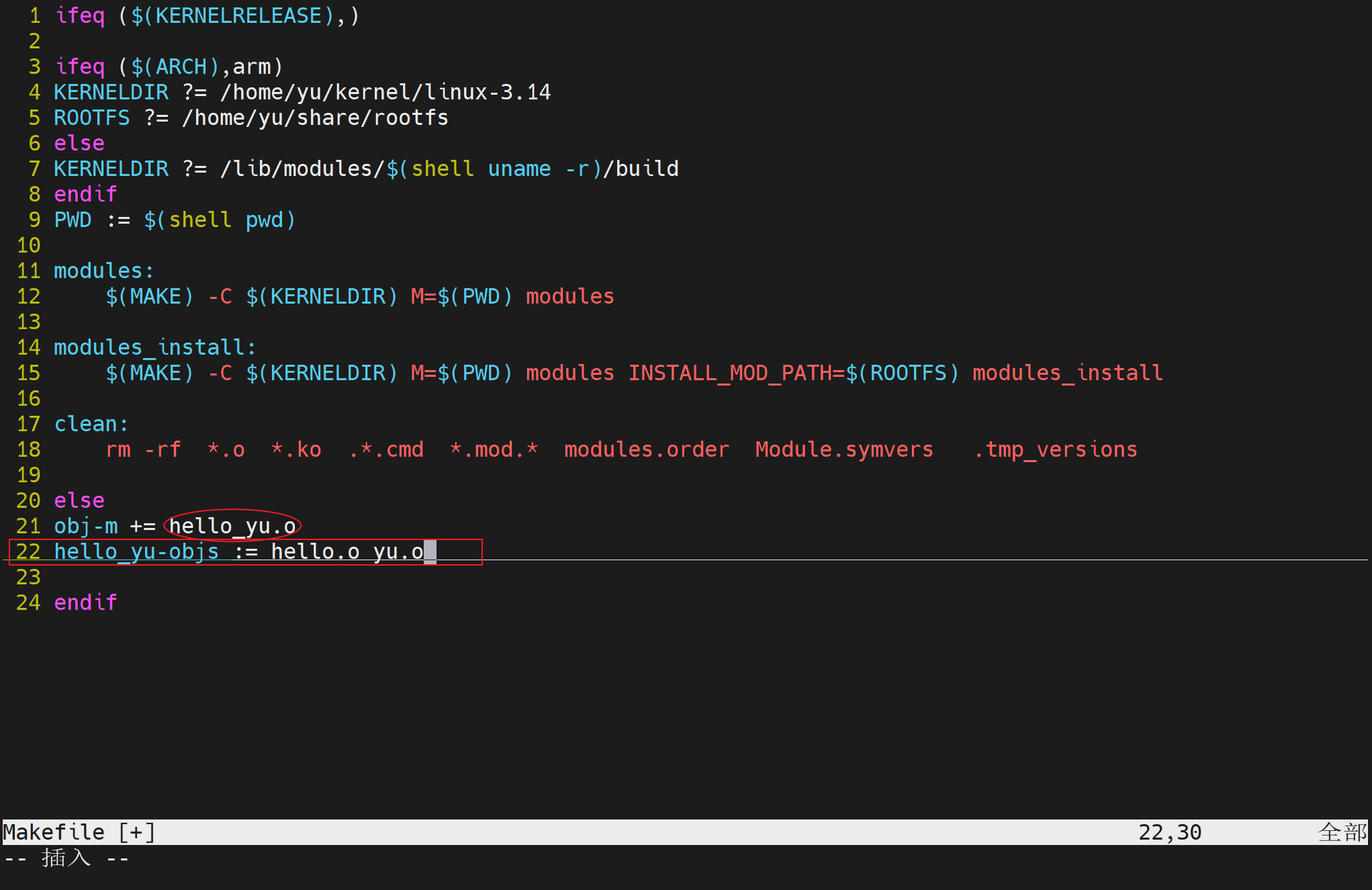This screenshot has height=890, width=1372.
Task: Click the circled hello_yu.o text
Action: click(x=232, y=526)
